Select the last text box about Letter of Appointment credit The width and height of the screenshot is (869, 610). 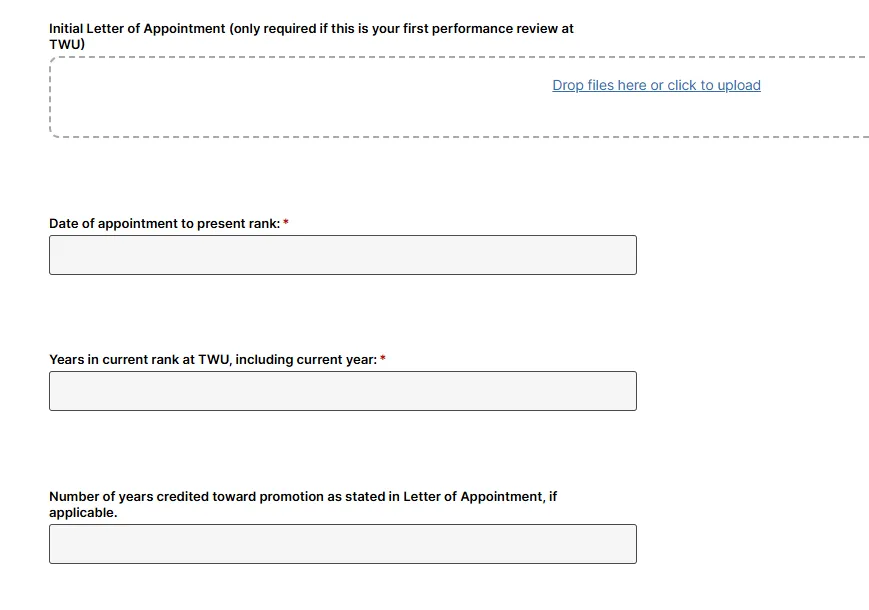pos(342,544)
